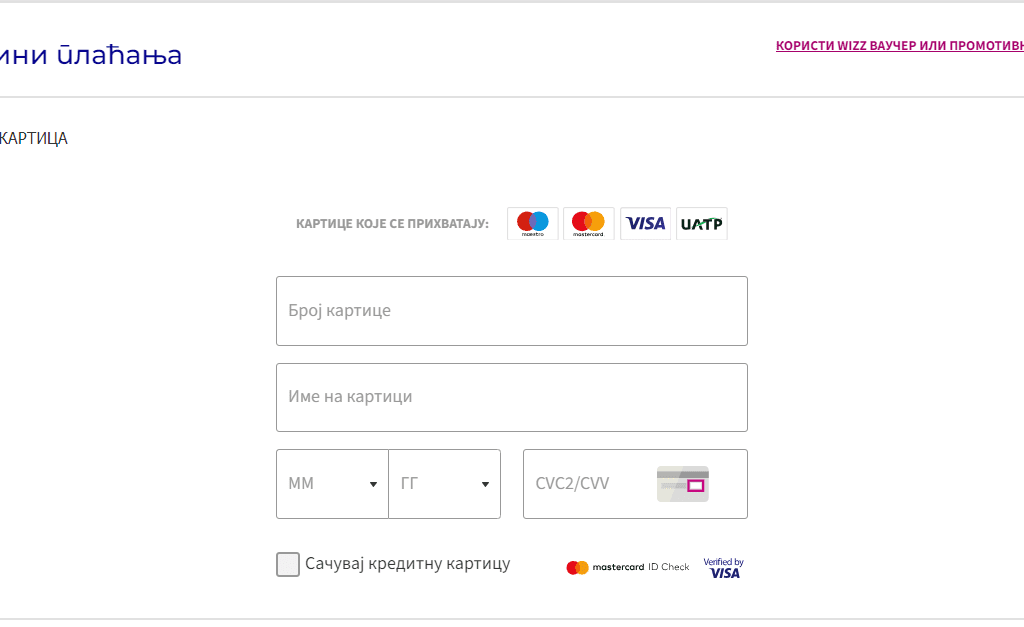The height and width of the screenshot is (627, 1024).
Task: Click the VISA accepted card logo
Action: point(645,224)
